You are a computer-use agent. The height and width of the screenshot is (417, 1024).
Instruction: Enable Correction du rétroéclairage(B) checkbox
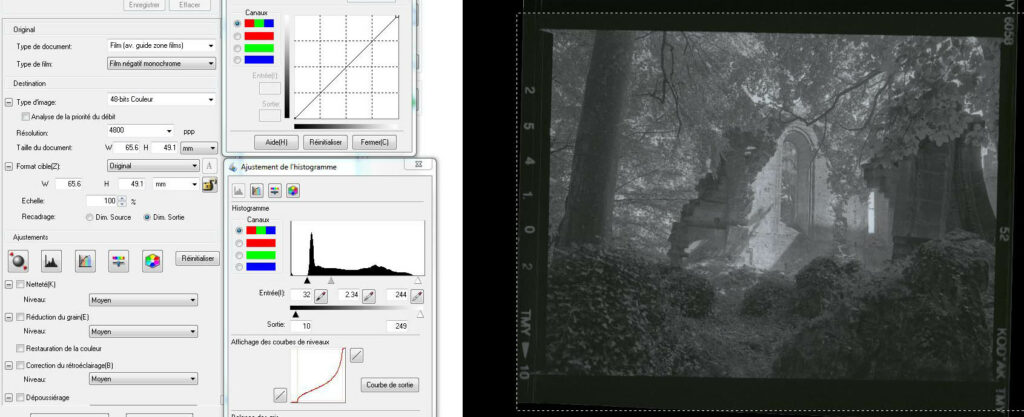20,365
